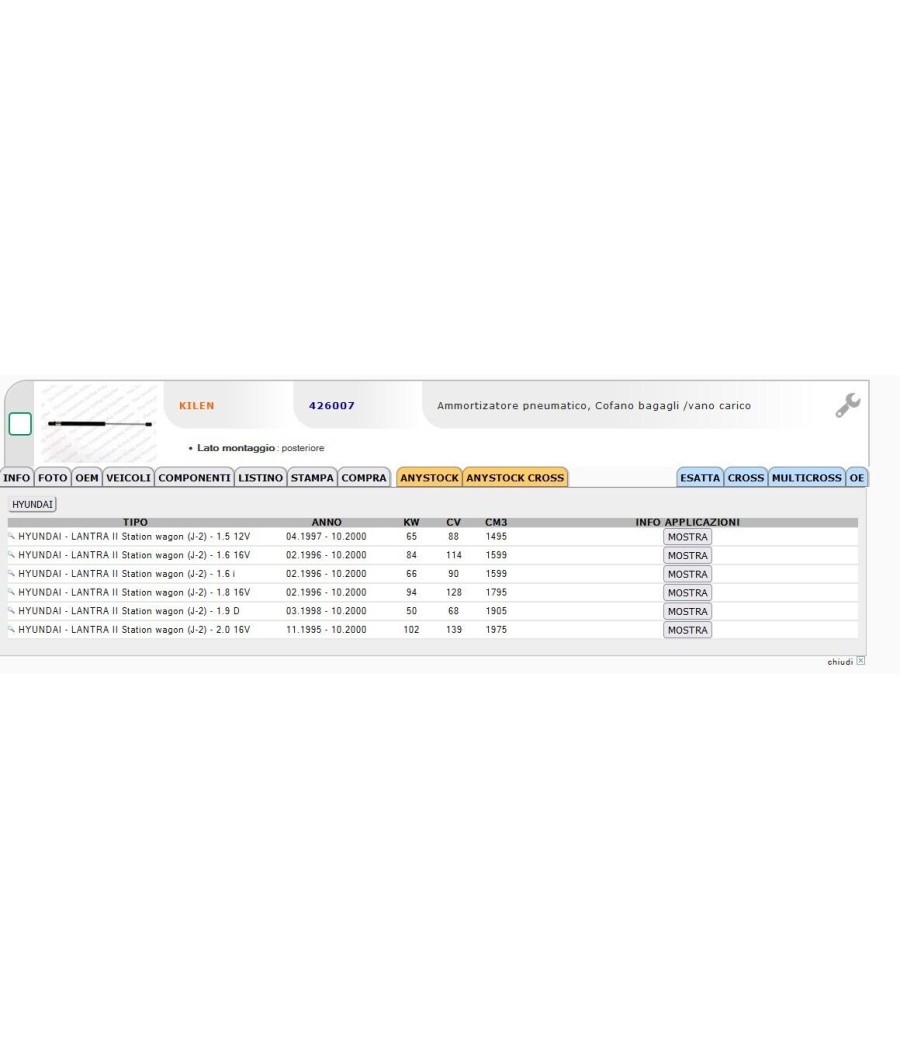The height and width of the screenshot is (1050, 900).
Task: Click the displacement value 1795
Action: pos(496,593)
